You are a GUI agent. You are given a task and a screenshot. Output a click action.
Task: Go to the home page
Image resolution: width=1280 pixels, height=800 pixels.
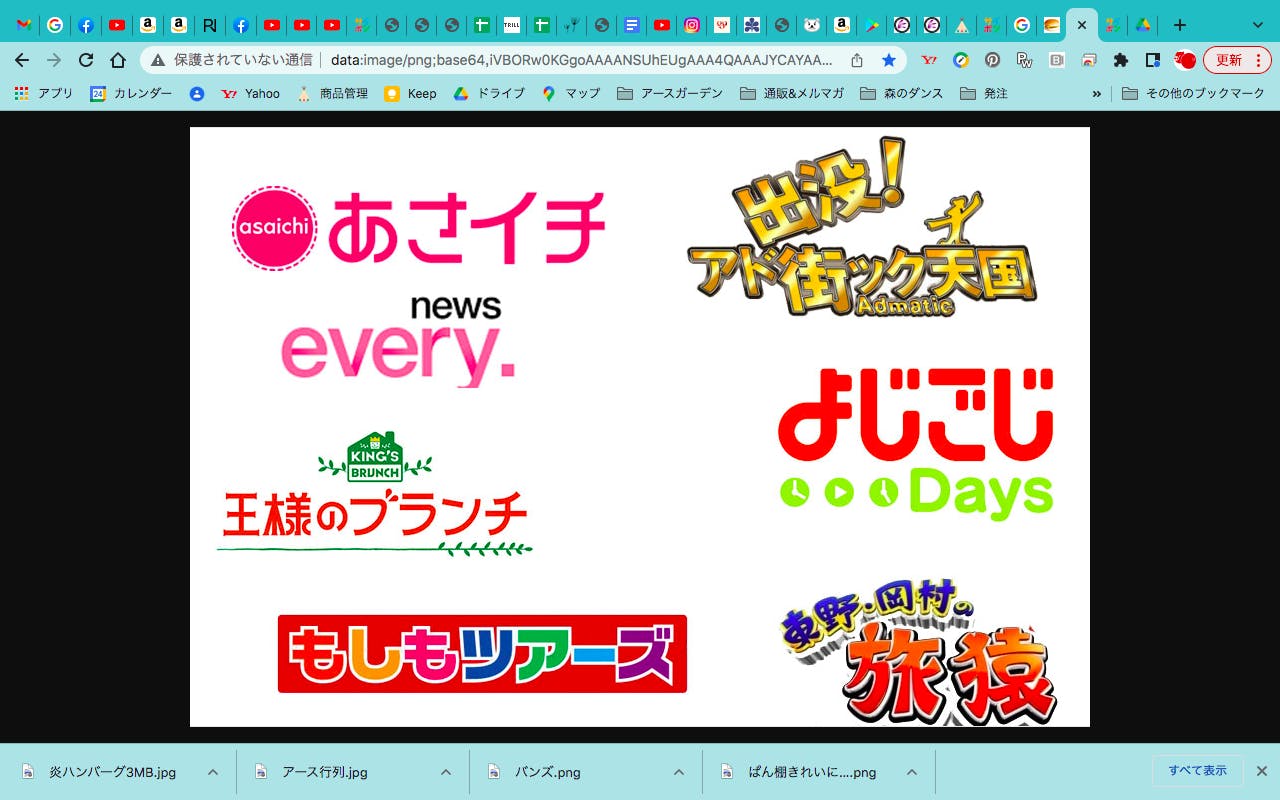click(x=118, y=60)
